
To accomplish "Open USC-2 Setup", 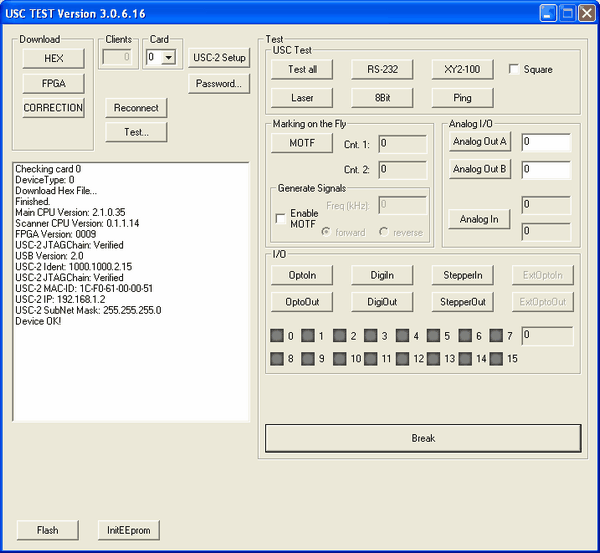I will point(219,58).
